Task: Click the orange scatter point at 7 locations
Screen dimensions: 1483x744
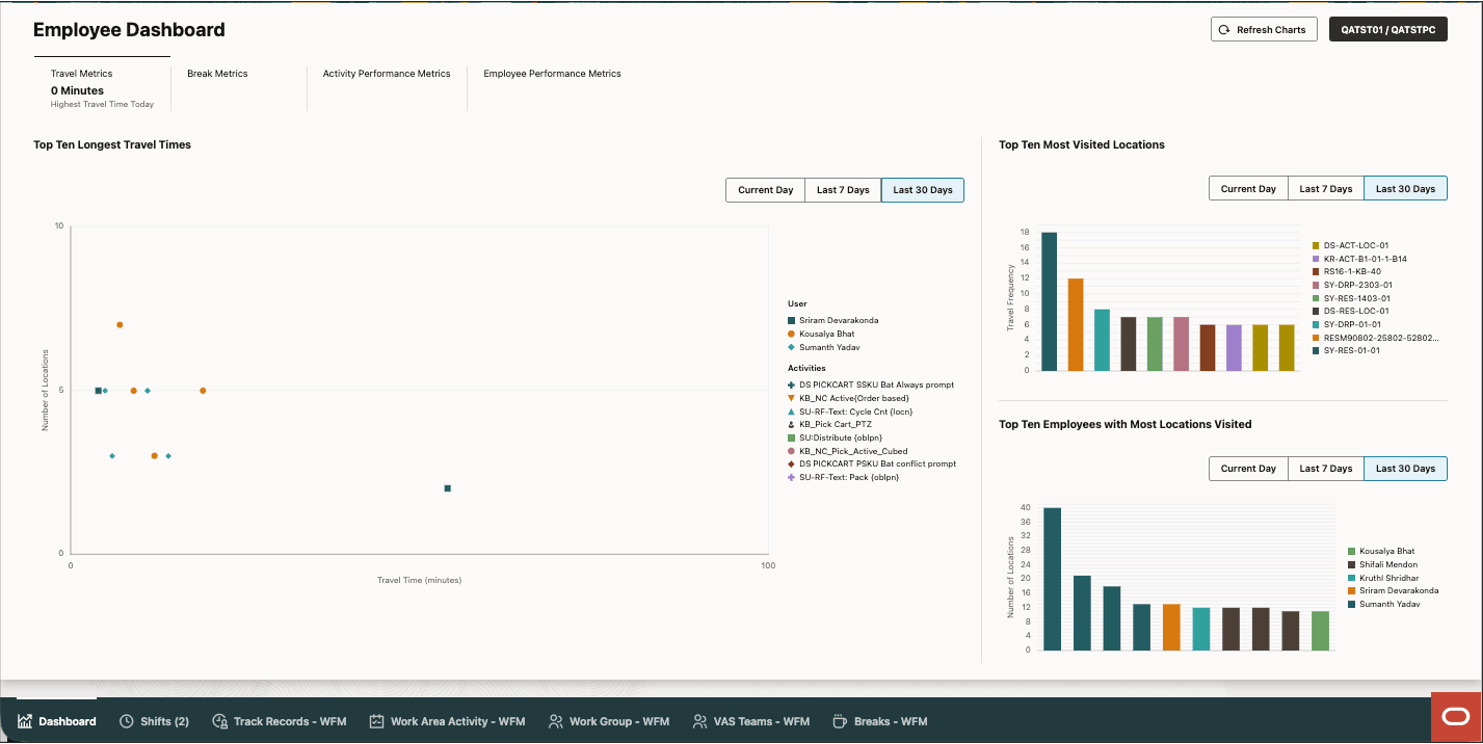Action: click(120, 325)
